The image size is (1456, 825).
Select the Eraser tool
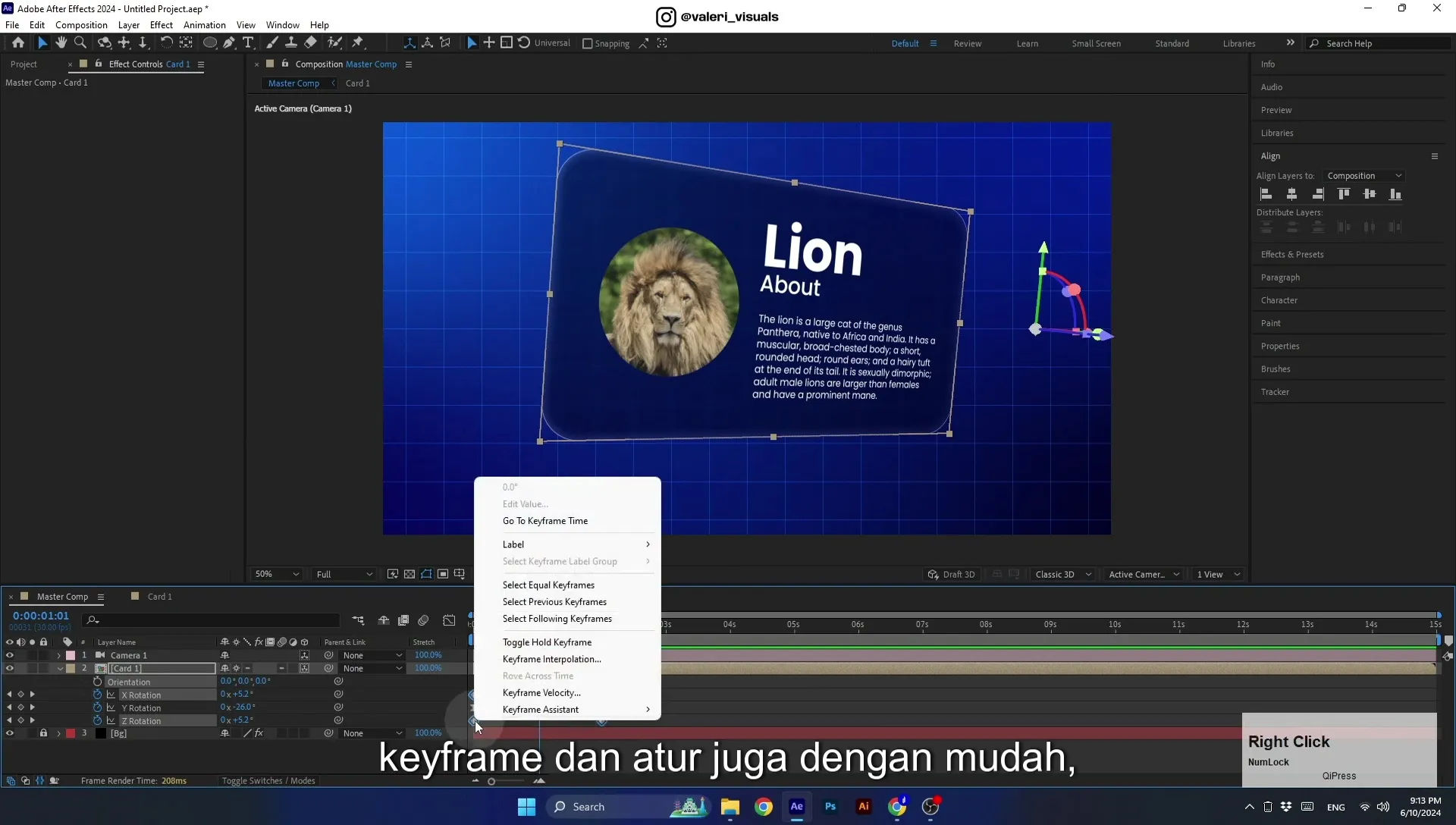click(x=310, y=43)
